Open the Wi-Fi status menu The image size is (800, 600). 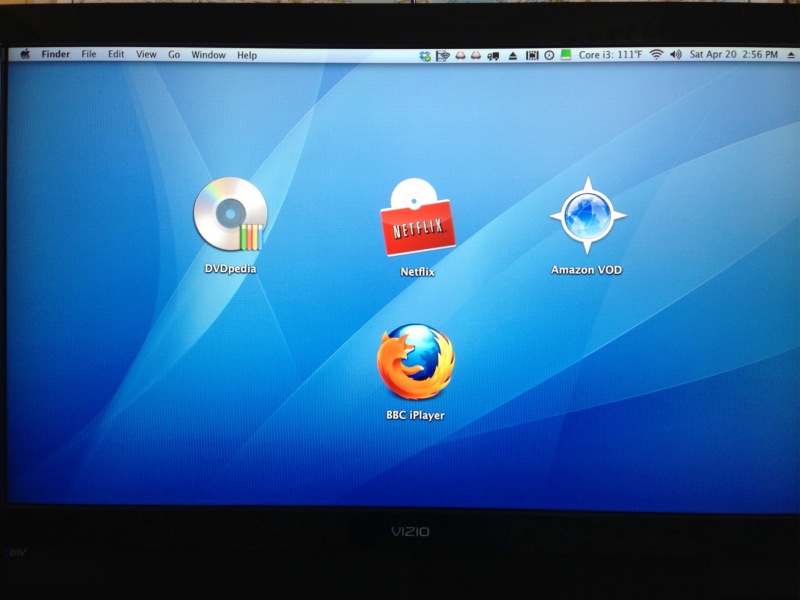(x=656, y=54)
